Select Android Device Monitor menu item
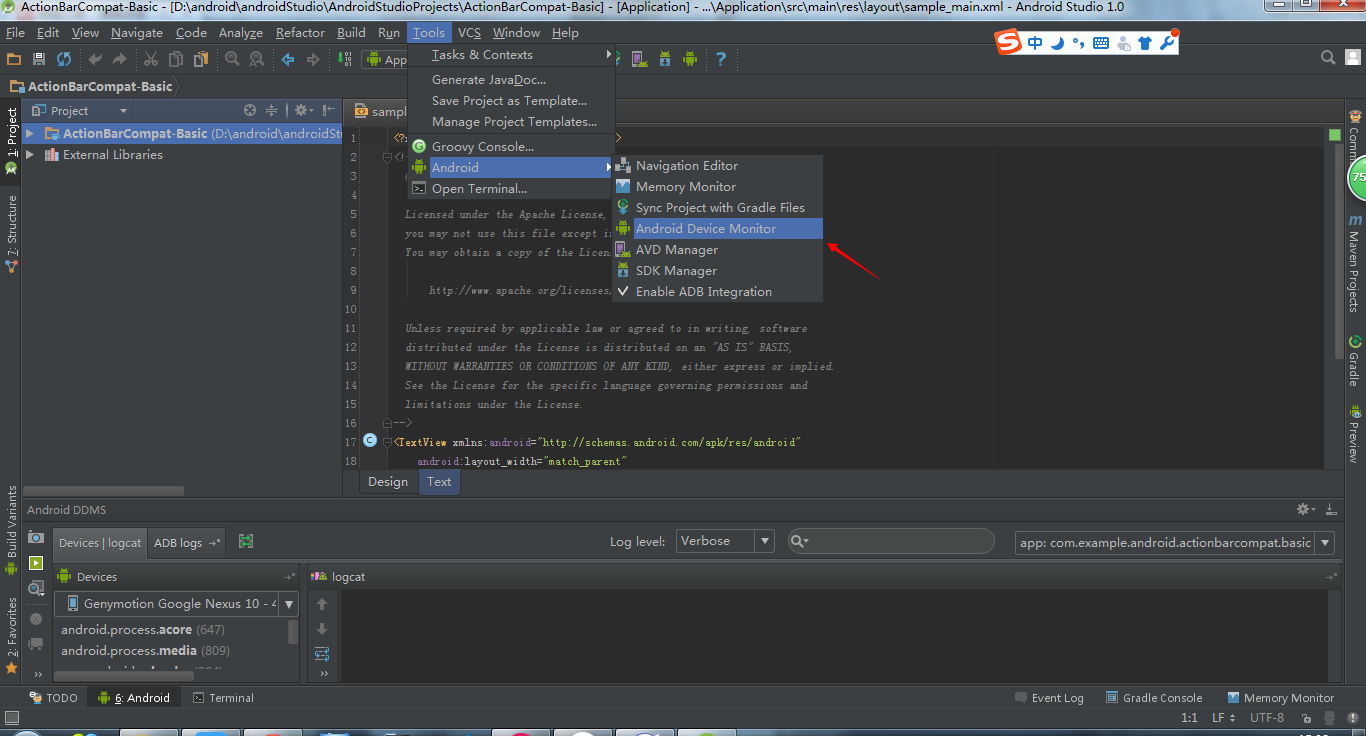The image size is (1366, 736). [717, 229]
